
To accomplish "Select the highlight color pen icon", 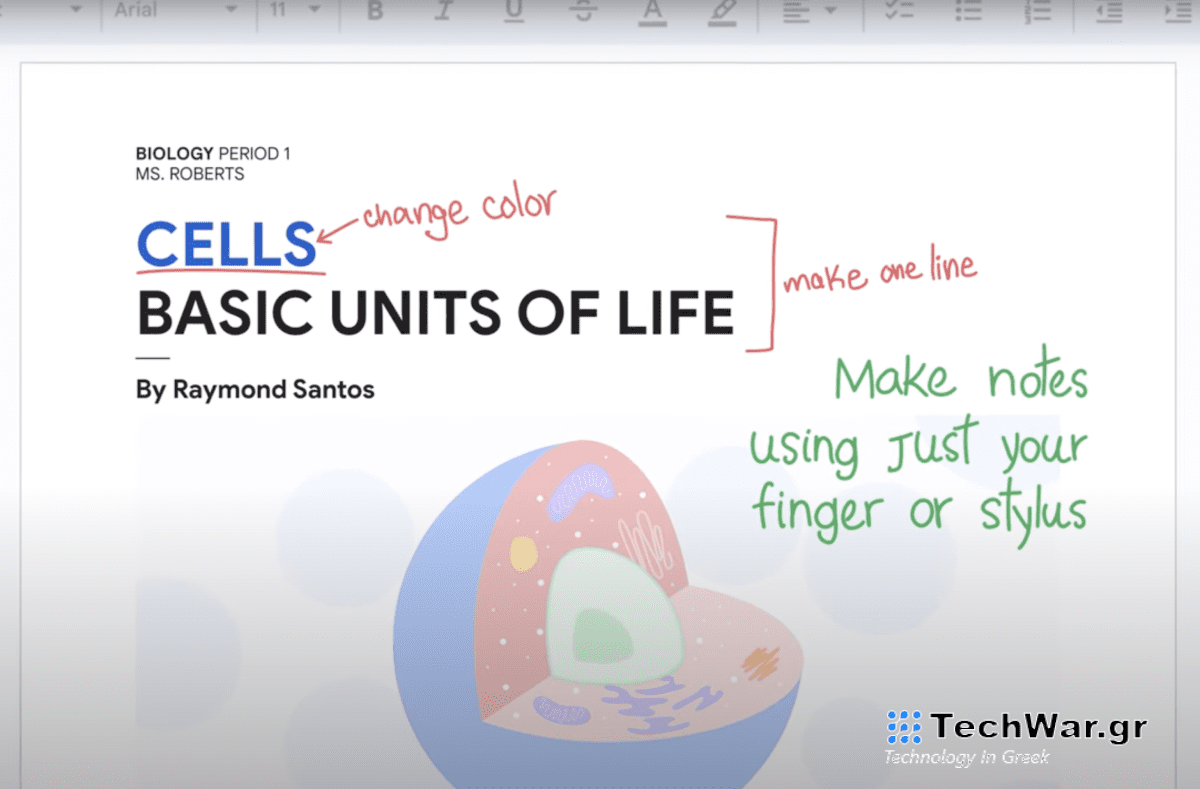I will click(x=720, y=11).
